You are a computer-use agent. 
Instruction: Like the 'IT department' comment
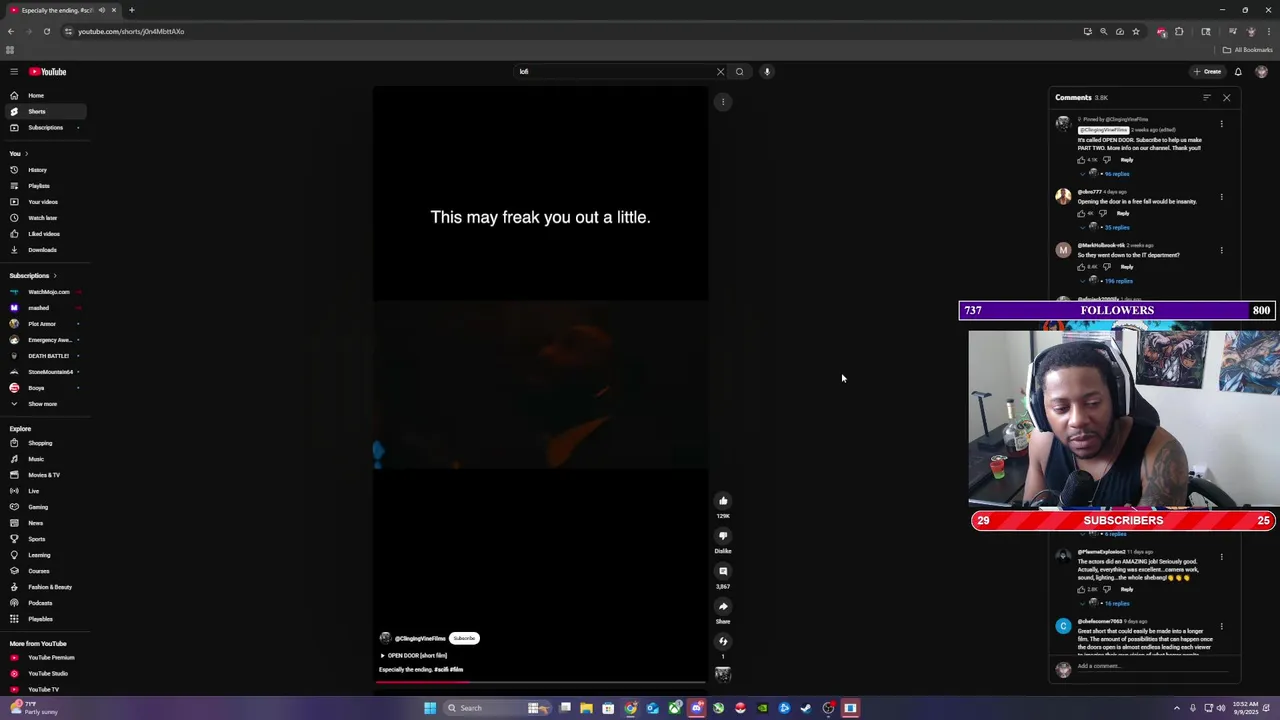pos(1081,267)
